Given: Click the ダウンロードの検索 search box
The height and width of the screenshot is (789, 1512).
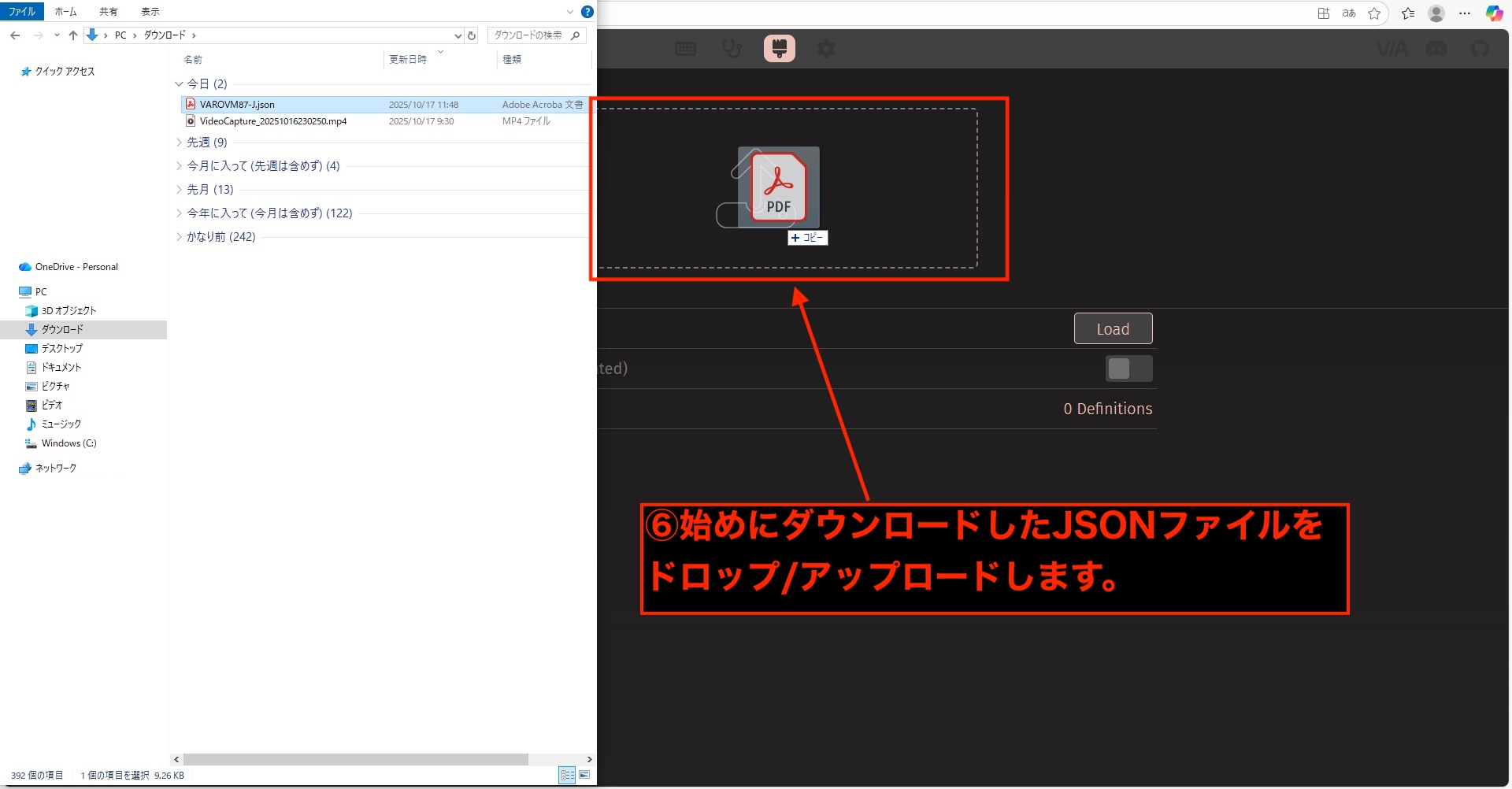Looking at the screenshot, I should (529, 35).
